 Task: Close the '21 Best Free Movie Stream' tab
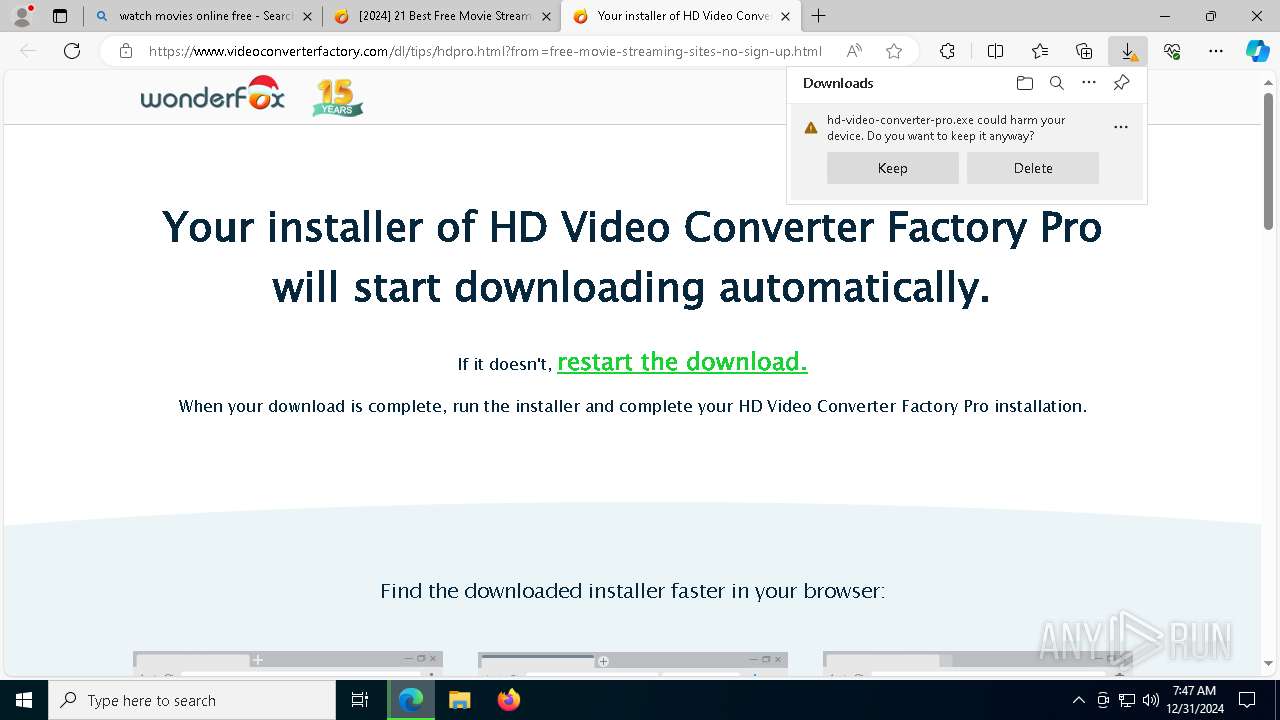coord(546,16)
